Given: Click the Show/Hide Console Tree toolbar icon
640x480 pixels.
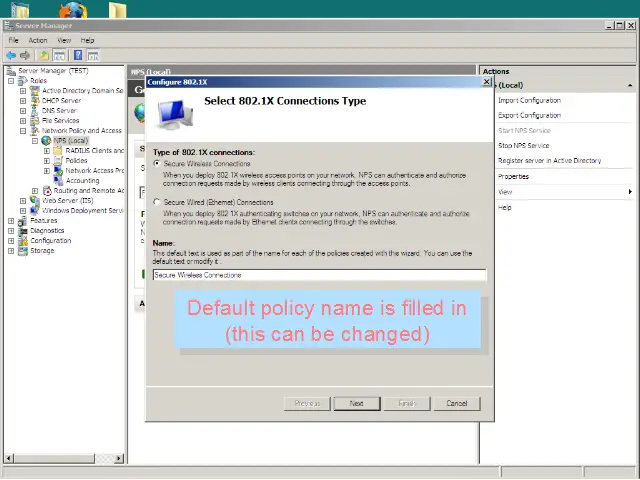Looking at the screenshot, I should 59,55.
